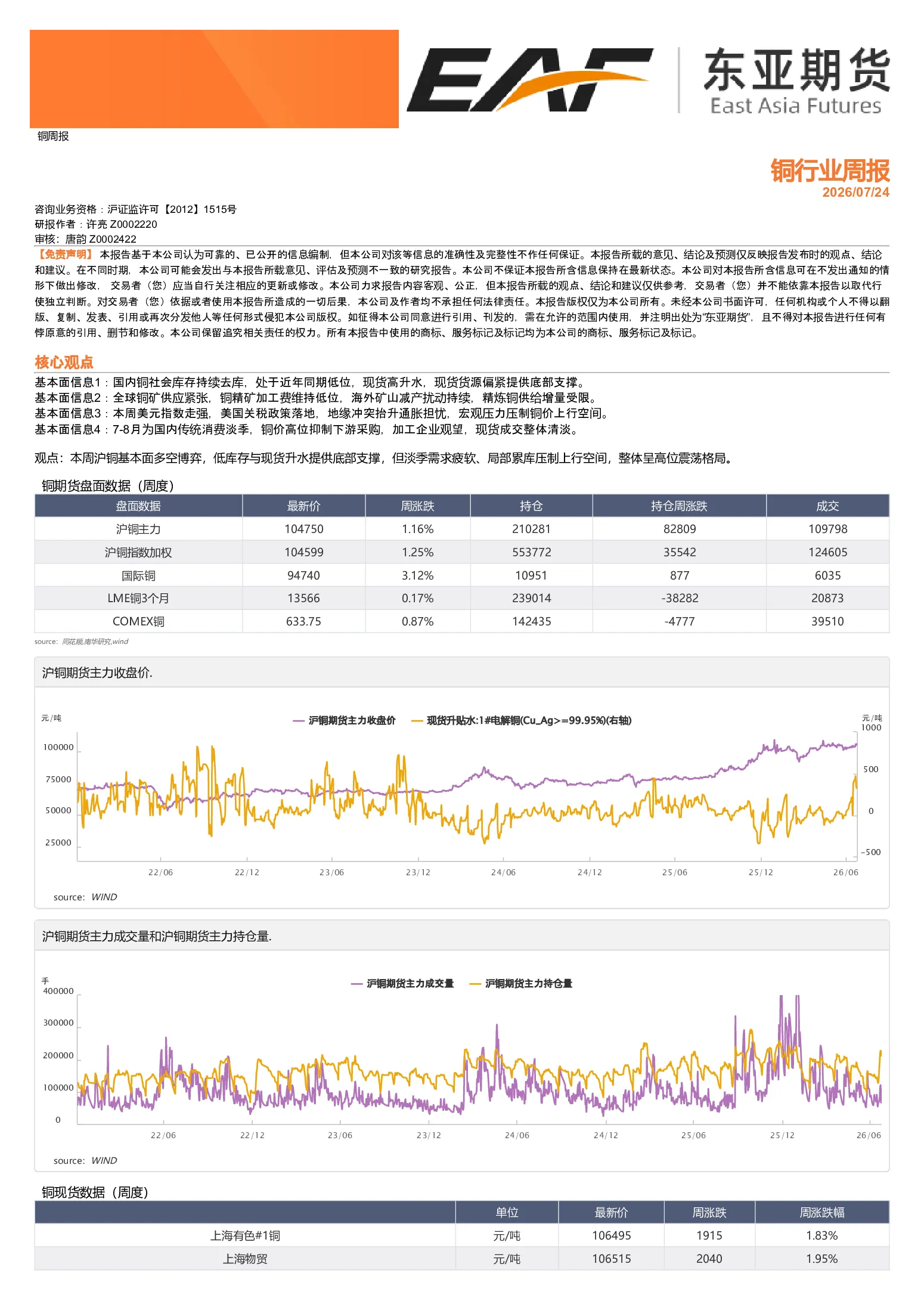Click the 25/12 tick in the volume chart
This screenshot has height=1295, width=924.
click(782, 1135)
